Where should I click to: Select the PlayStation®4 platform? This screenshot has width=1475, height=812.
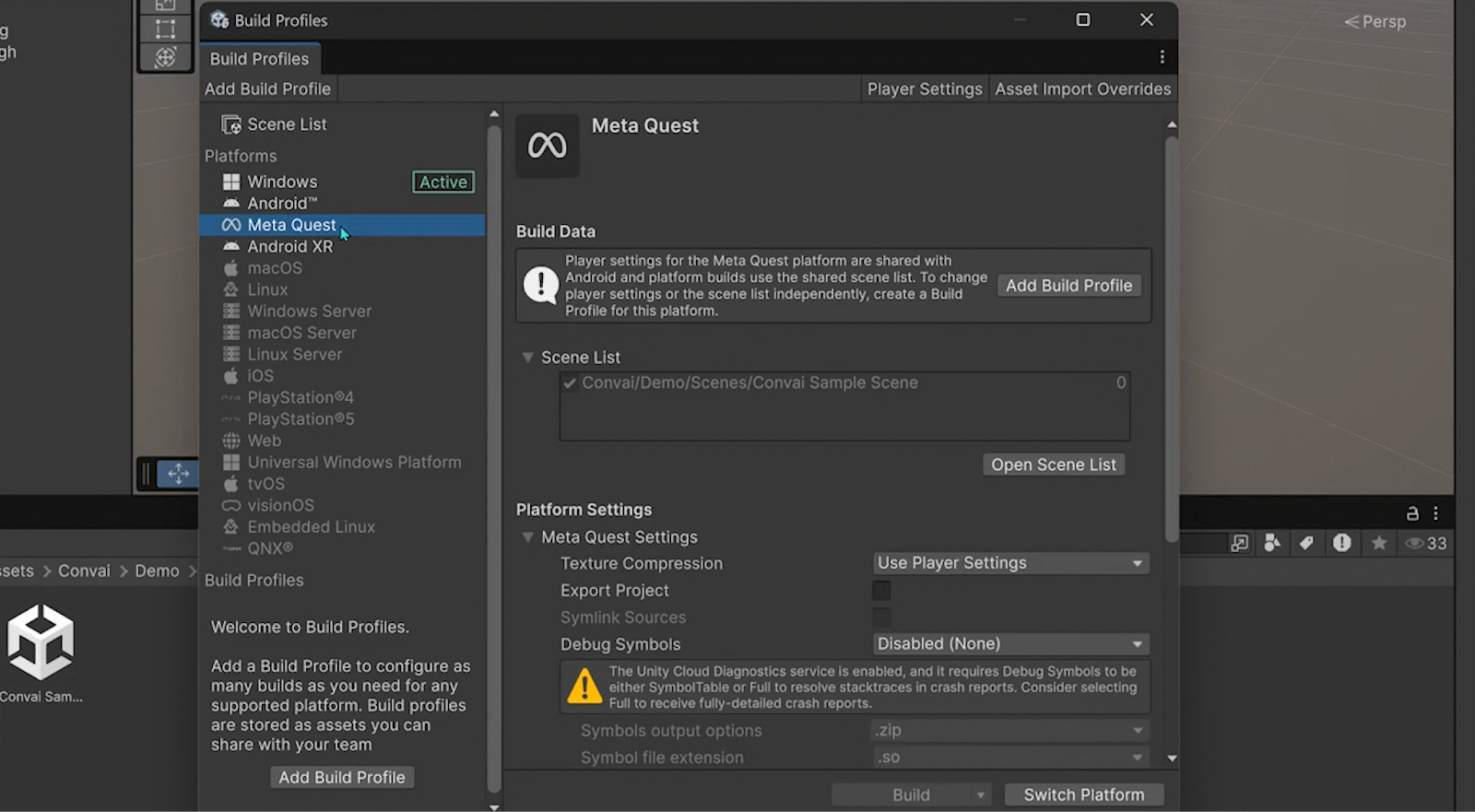point(342,397)
